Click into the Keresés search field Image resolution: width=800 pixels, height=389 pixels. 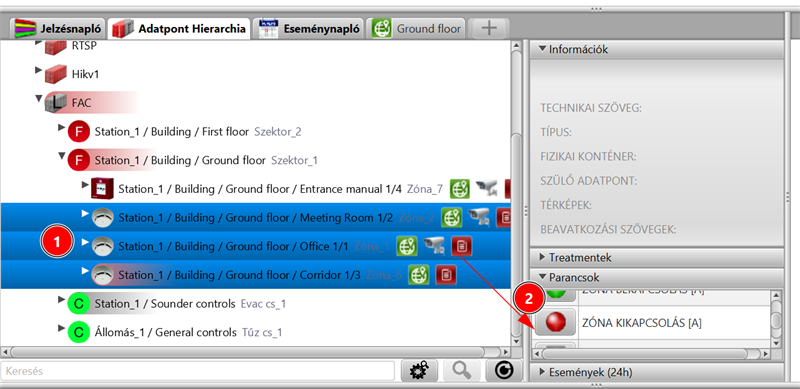click(x=197, y=371)
